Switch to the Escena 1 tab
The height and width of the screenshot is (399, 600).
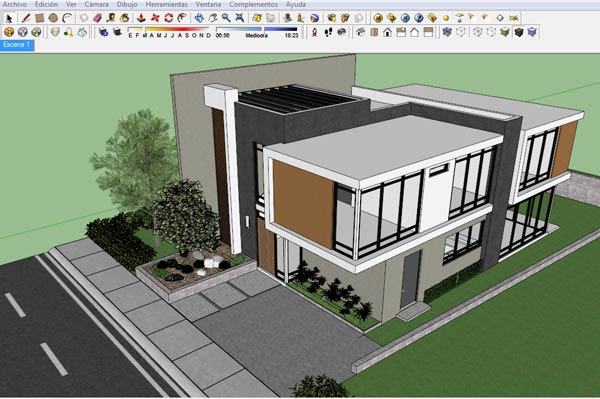click(17, 45)
